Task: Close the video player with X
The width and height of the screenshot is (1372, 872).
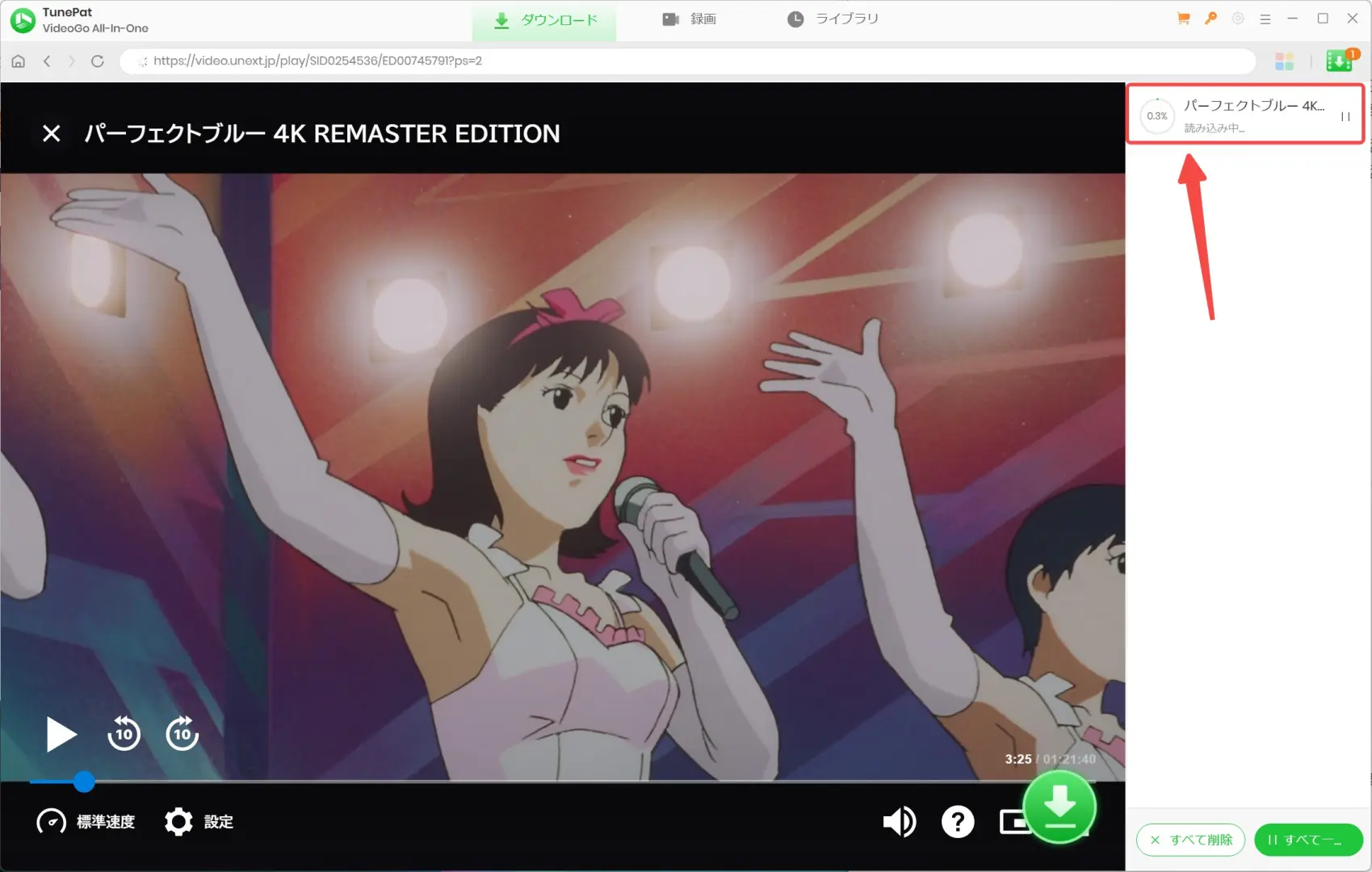Action: (52, 133)
